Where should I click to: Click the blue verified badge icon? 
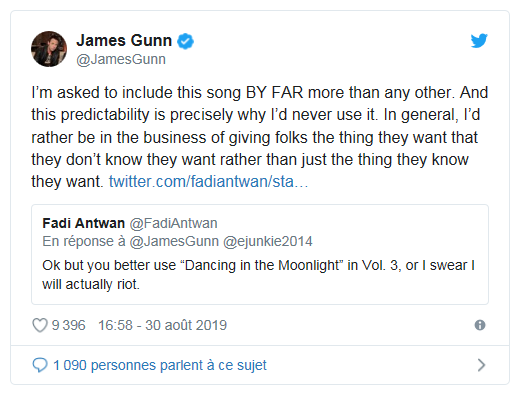pos(185,41)
